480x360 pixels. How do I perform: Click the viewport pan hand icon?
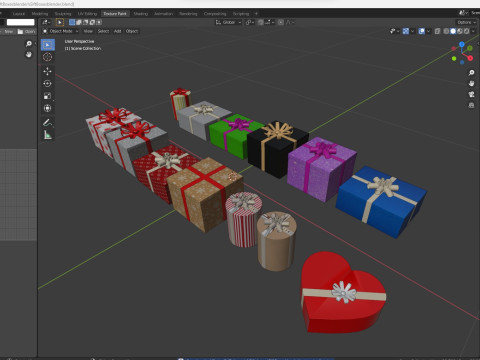[x=471, y=83]
